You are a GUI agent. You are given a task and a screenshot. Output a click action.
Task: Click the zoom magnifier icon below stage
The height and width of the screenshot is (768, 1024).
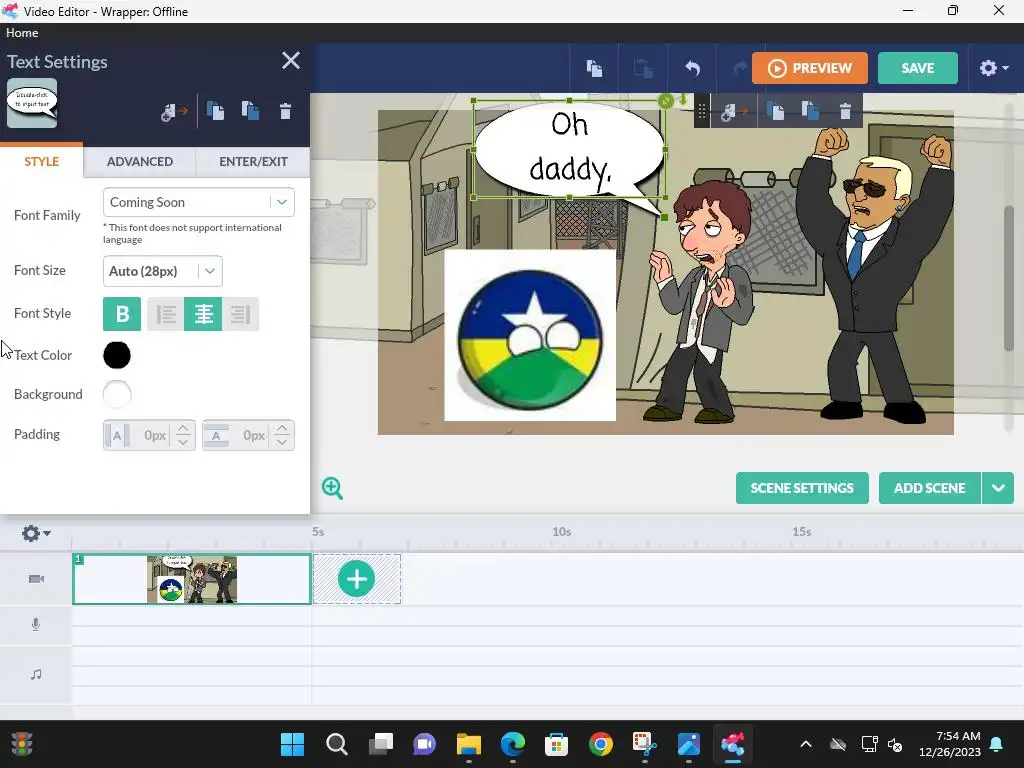[x=332, y=488]
